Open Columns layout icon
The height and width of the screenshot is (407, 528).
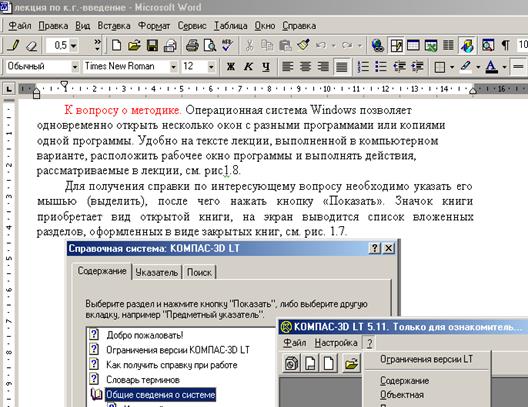click(x=448, y=45)
